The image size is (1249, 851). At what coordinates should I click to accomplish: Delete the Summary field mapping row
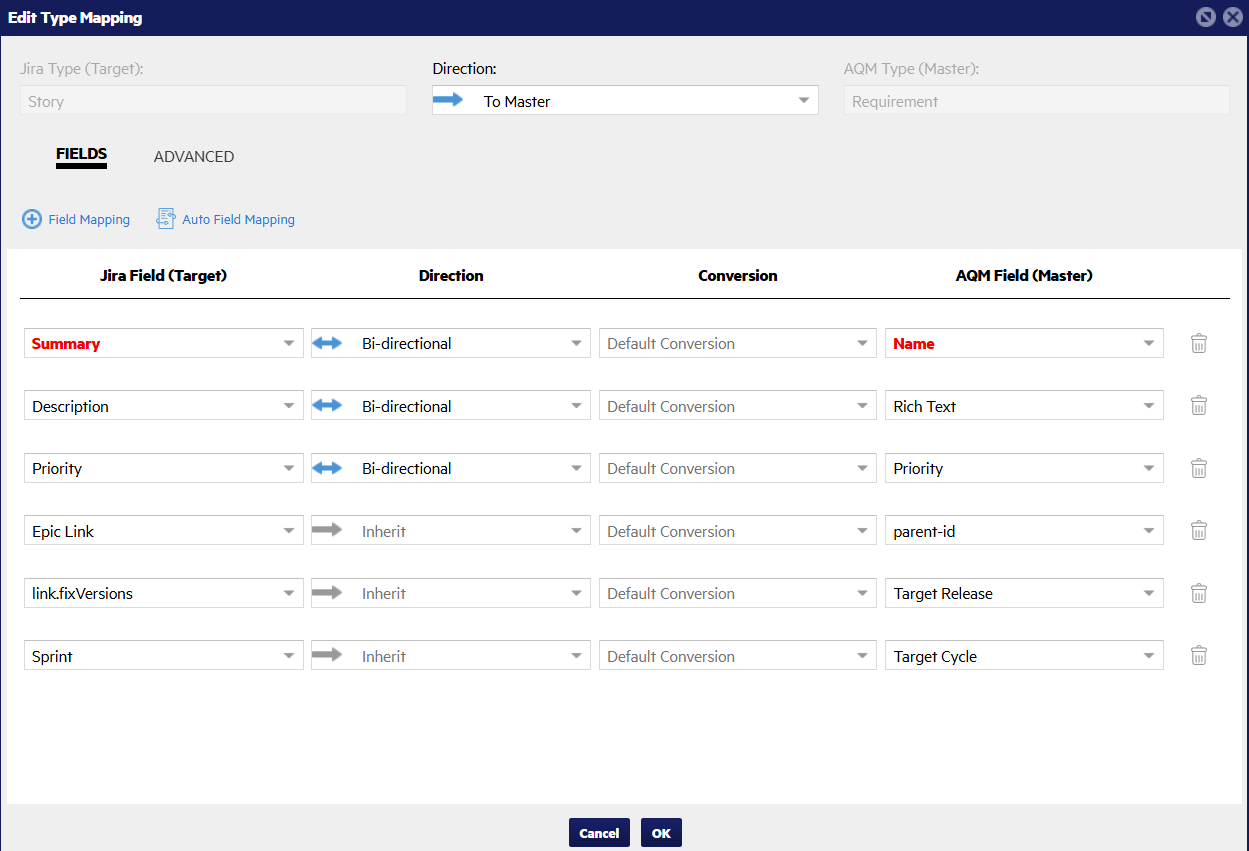(1199, 344)
